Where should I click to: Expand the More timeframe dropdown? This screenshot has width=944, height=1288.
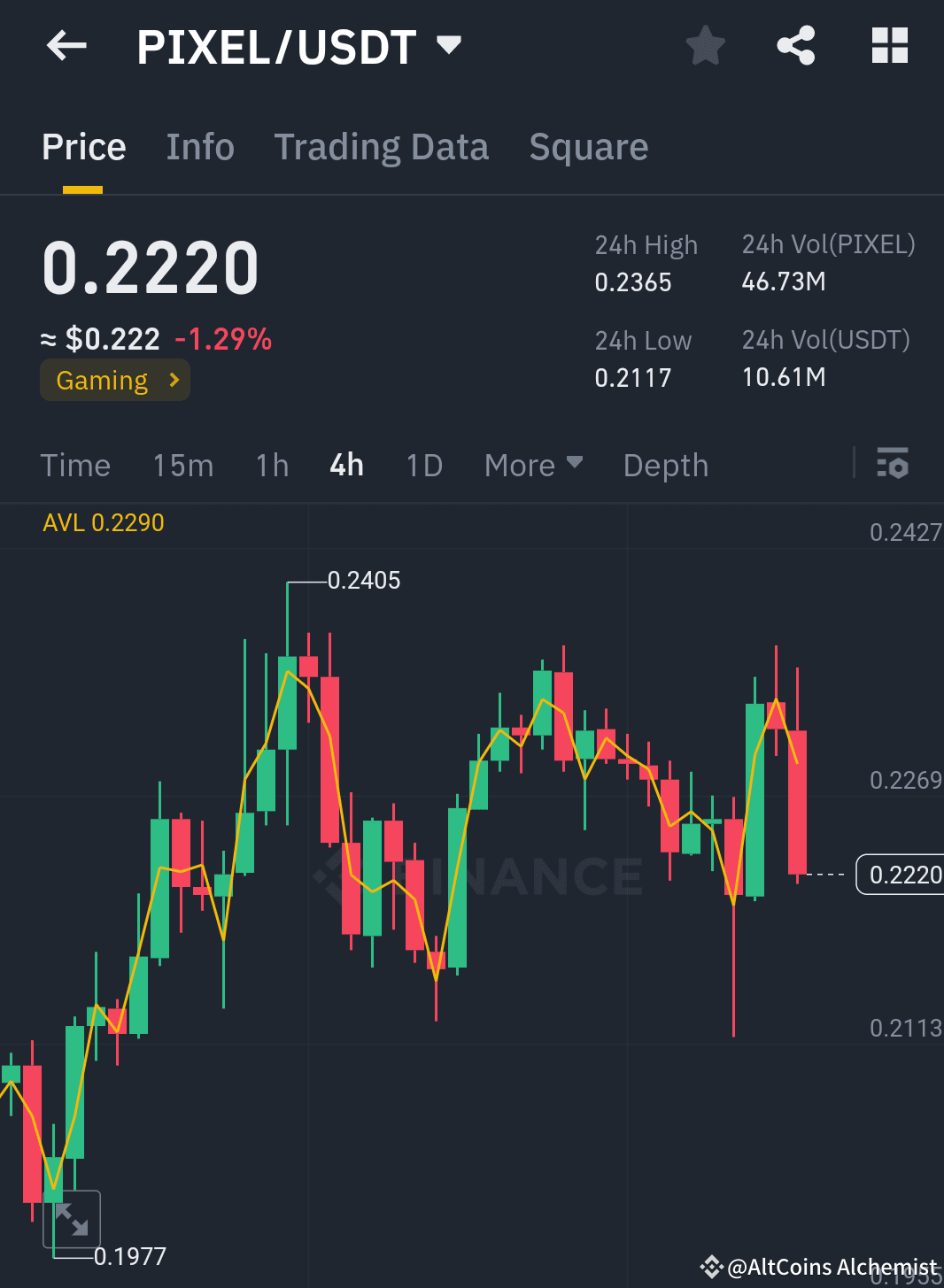(x=532, y=464)
